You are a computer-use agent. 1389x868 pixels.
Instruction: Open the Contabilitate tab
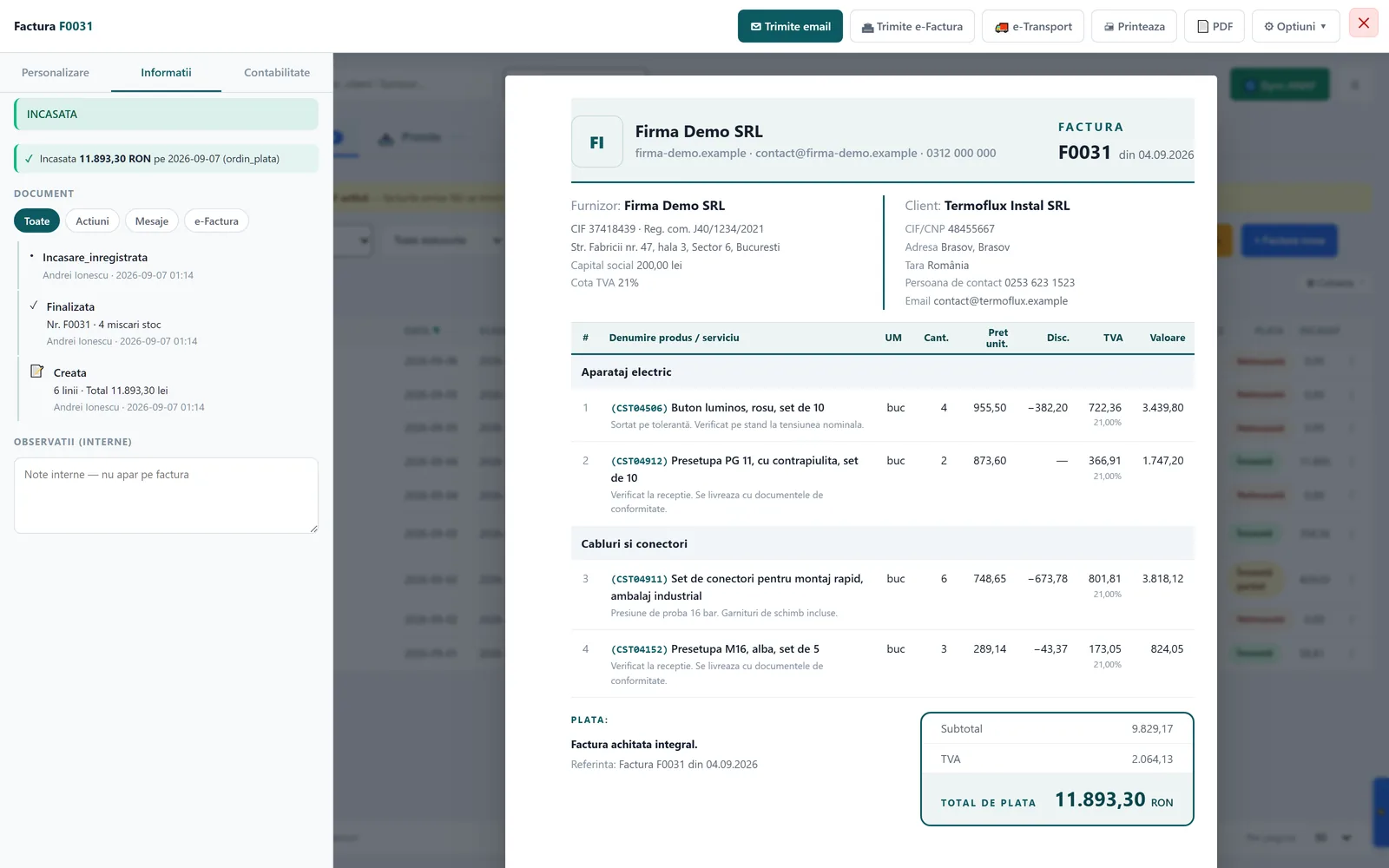[x=277, y=73]
